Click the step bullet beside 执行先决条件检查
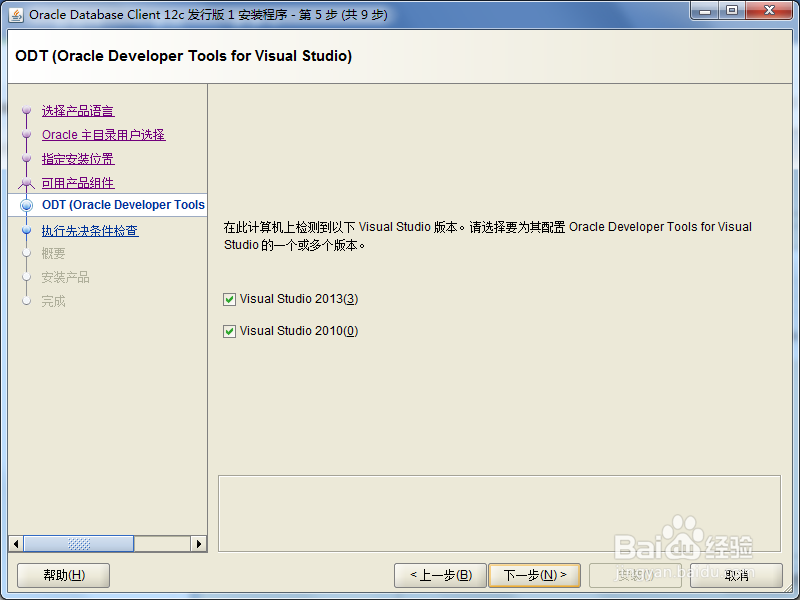 [x=27, y=230]
